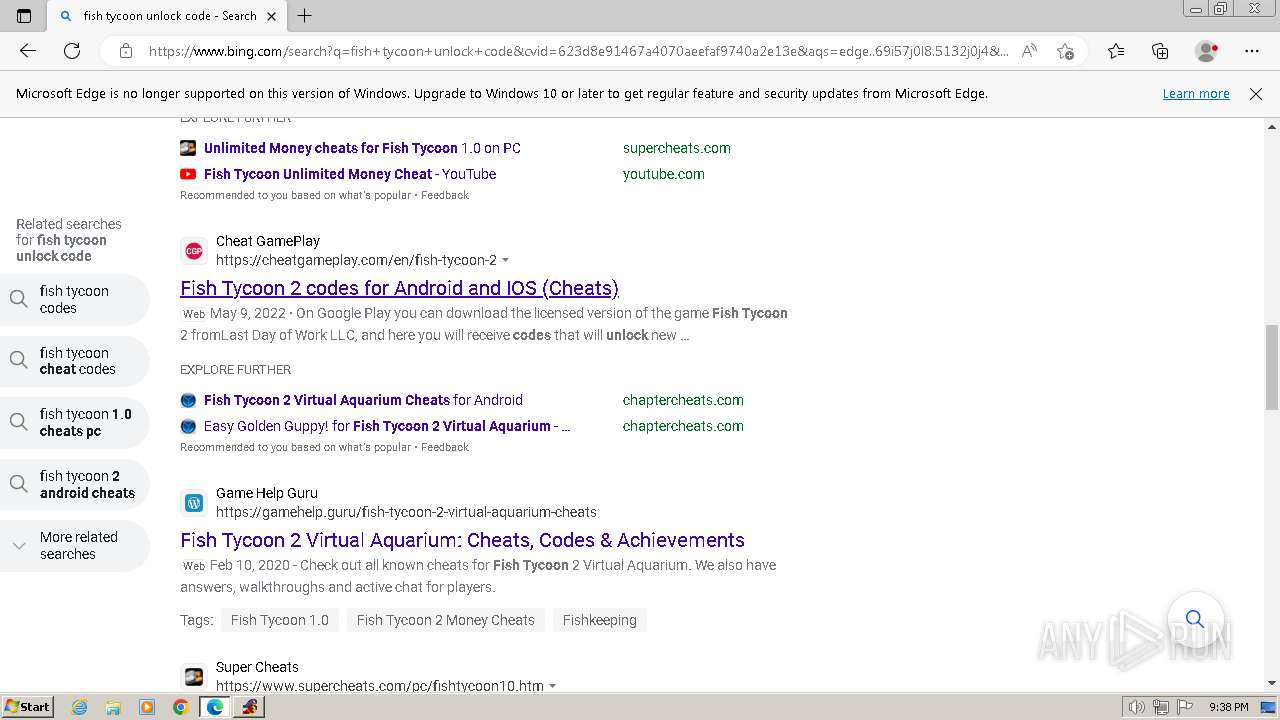Open Windows Media Player from taskbar
Screen dimensions: 1280x720
147,707
